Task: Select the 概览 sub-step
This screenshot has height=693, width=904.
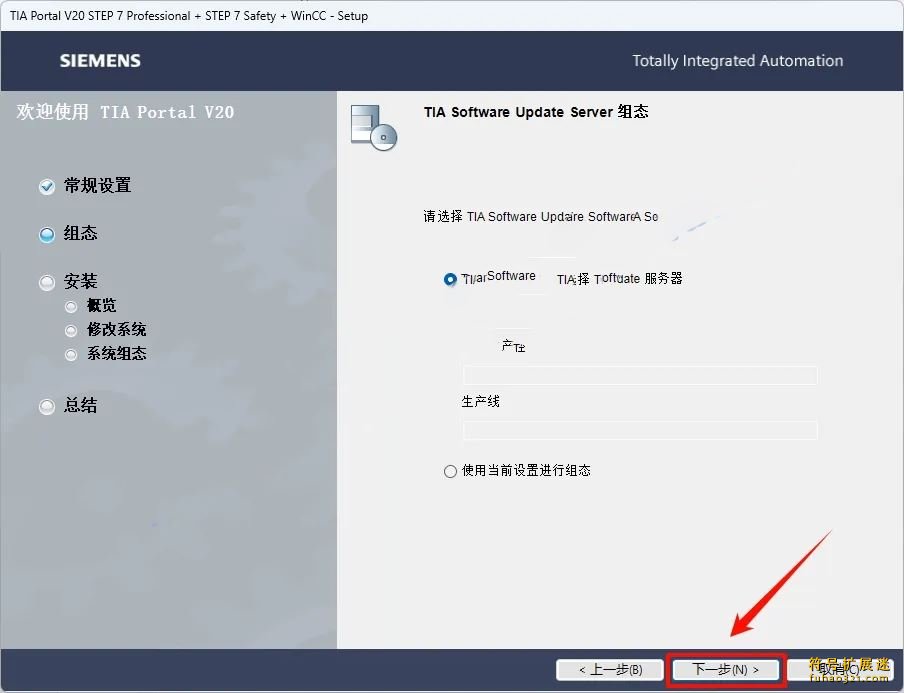Action: click(101, 306)
